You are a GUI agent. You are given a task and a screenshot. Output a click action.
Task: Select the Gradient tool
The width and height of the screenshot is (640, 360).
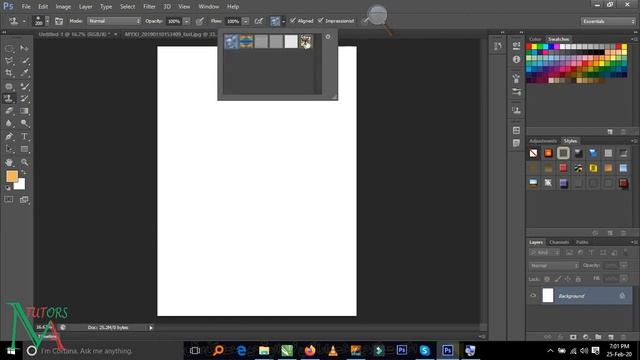pos(24,111)
